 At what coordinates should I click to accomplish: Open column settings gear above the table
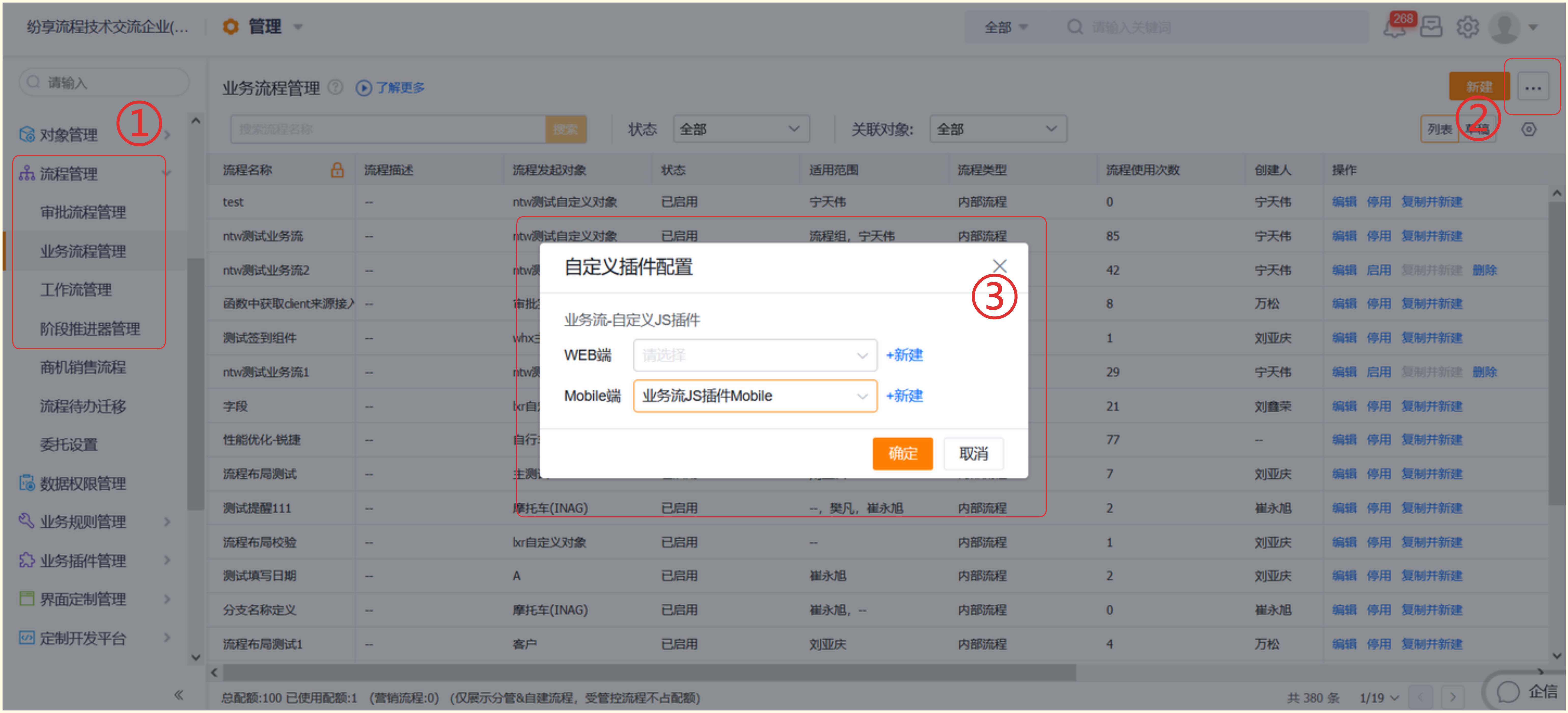point(1529,129)
